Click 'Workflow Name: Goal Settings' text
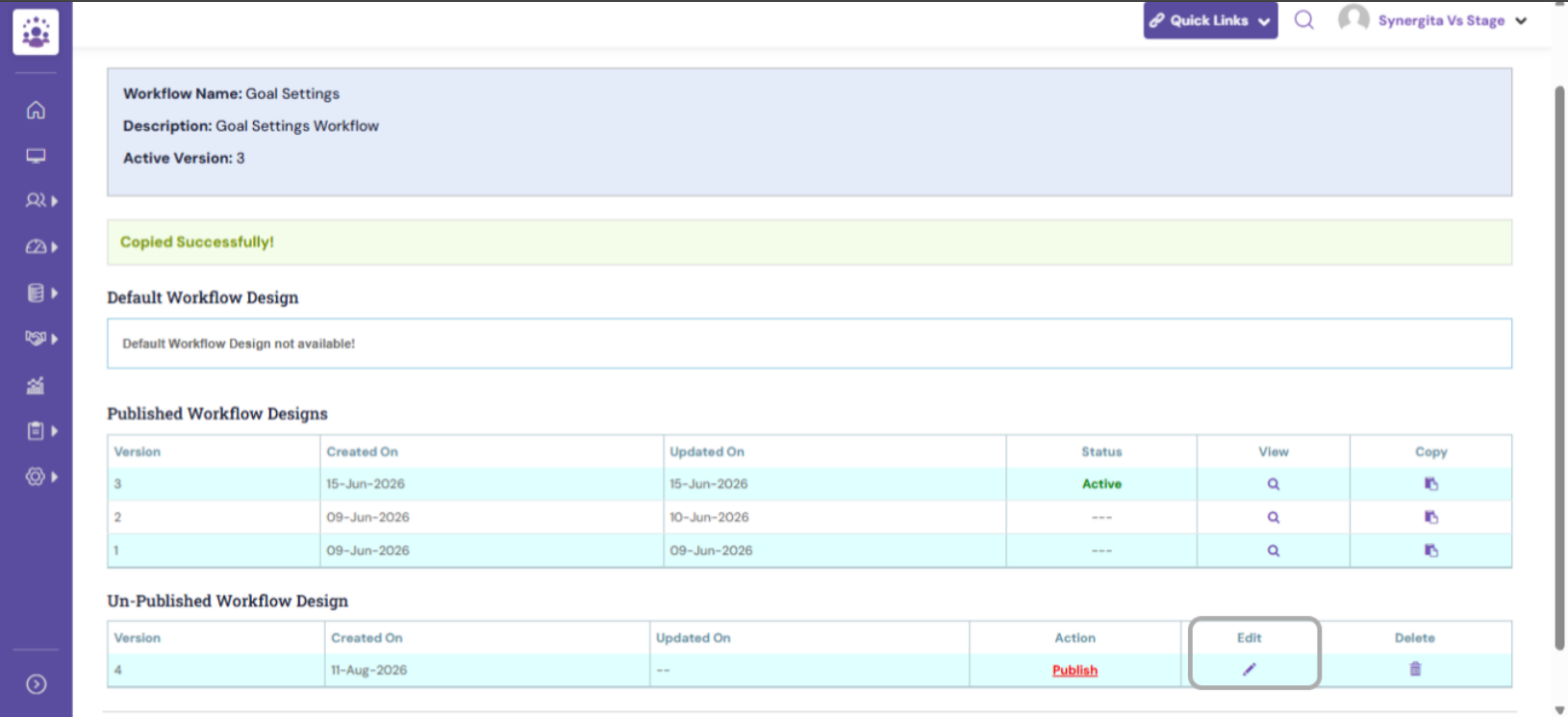The width and height of the screenshot is (1568, 717). (x=231, y=93)
